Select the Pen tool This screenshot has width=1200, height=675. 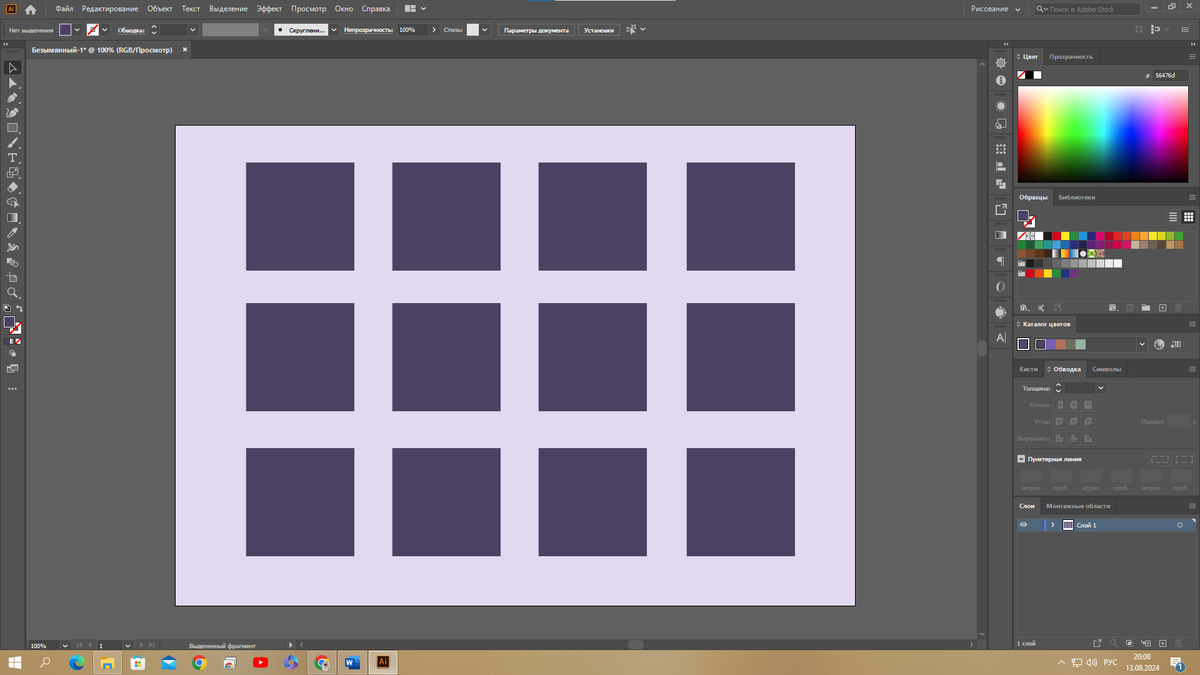(x=13, y=98)
